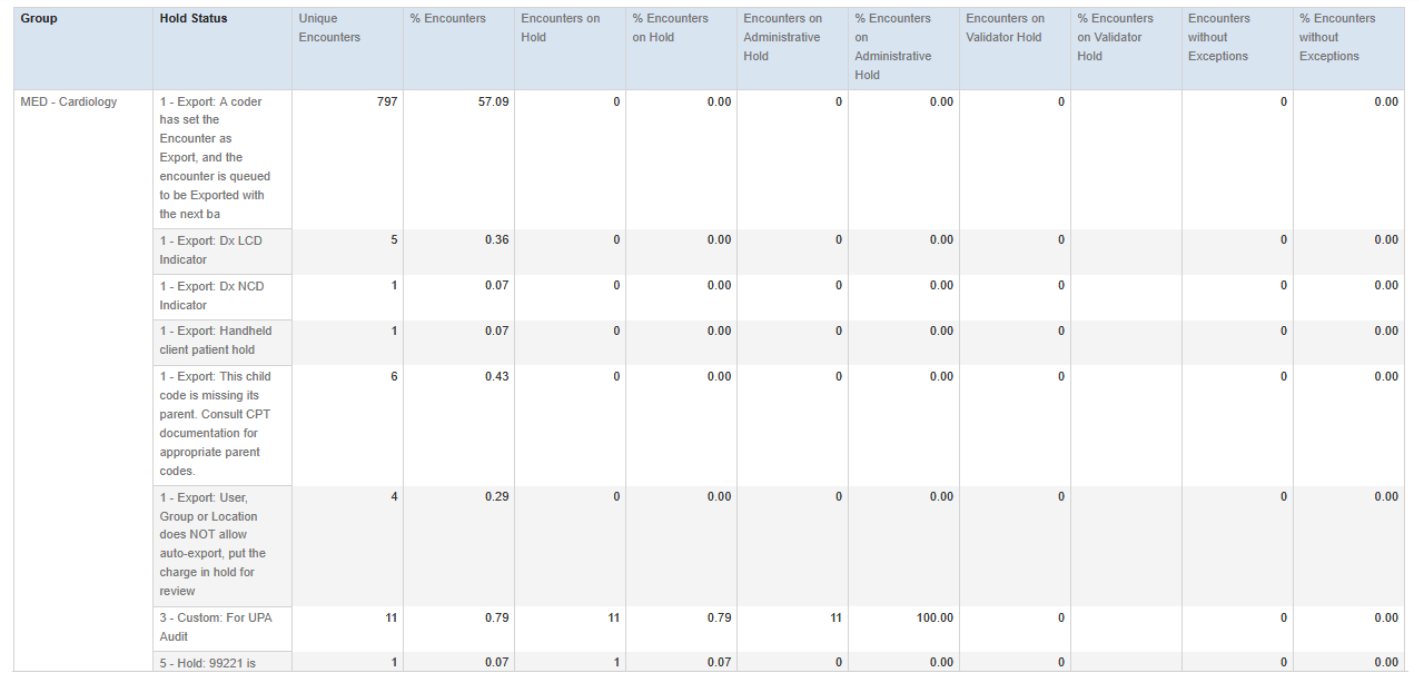Select the Unique Encounters column header
The width and height of the screenshot is (1419, 689).
pos(347,48)
